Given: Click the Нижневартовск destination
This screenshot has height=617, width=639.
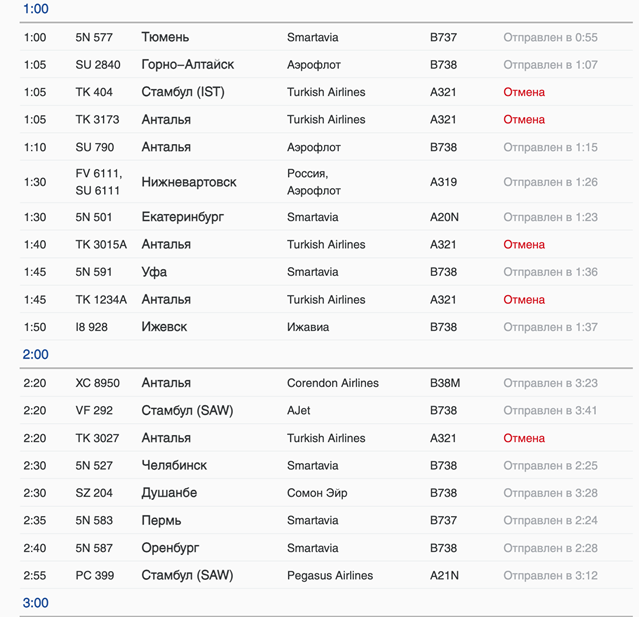Looking at the screenshot, I should click(189, 182).
